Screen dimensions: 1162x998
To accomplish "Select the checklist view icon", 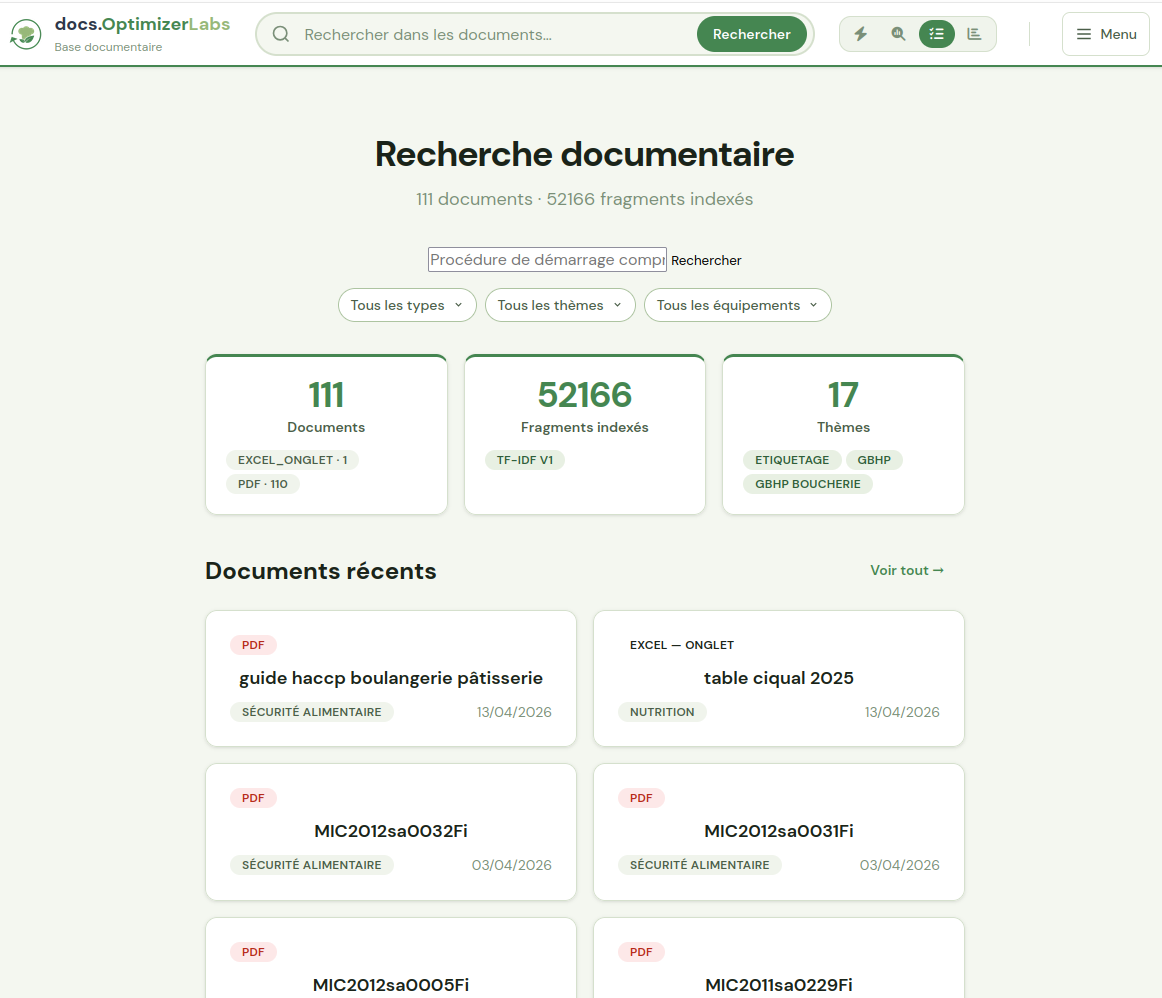I will pyautogui.click(x=936, y=33).
